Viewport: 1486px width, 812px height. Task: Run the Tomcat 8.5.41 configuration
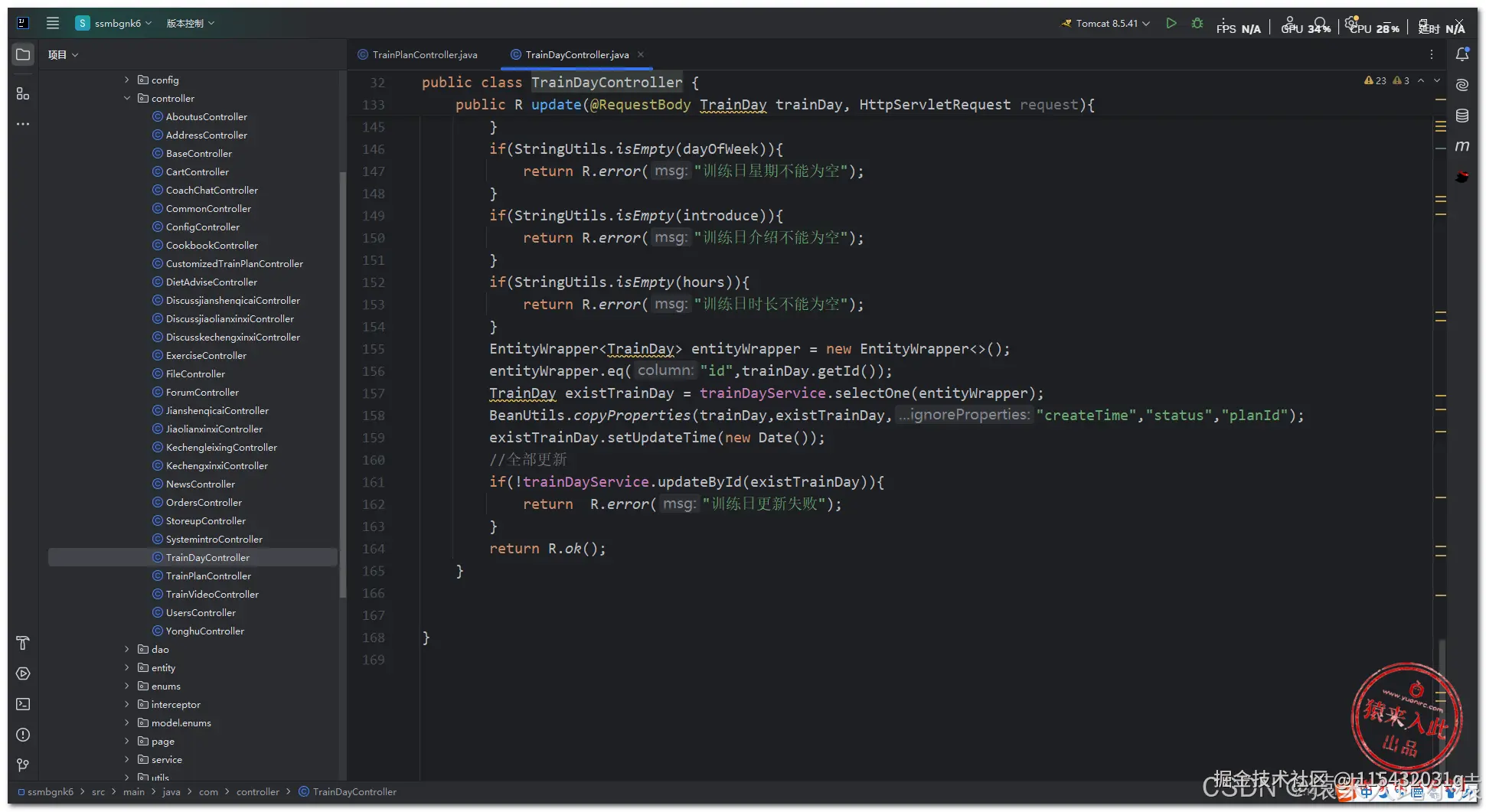coord(1171,23)
